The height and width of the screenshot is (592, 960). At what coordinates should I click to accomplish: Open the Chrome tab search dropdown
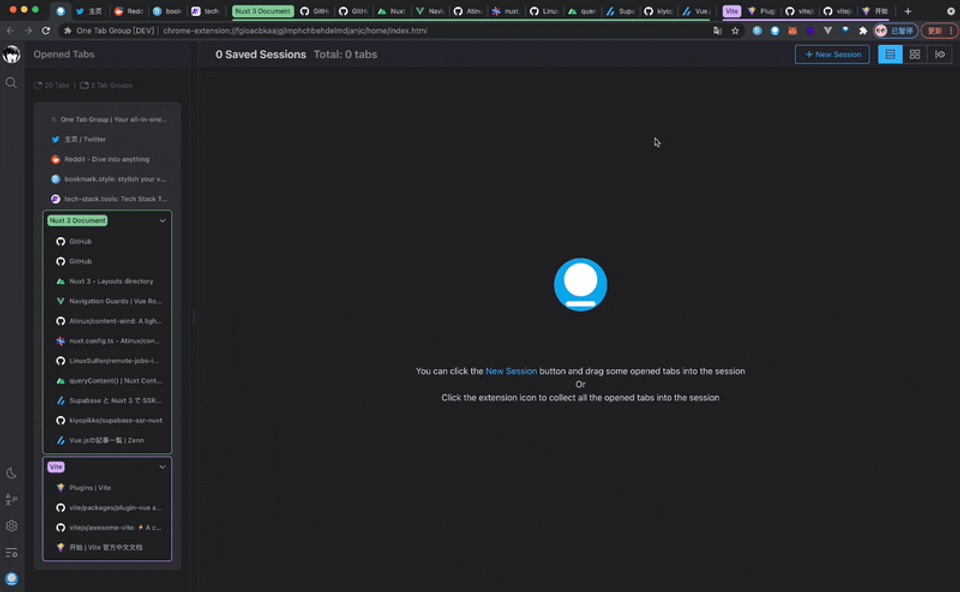point(951,11)
